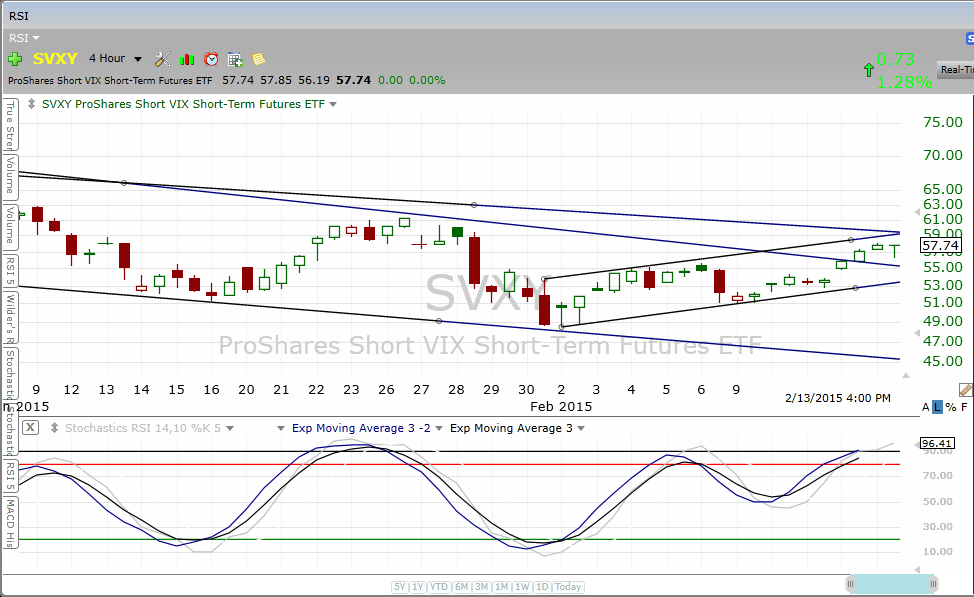Open the chart tools wrench icon
This screenshot has width=974, height=597.
pos(163,59)
